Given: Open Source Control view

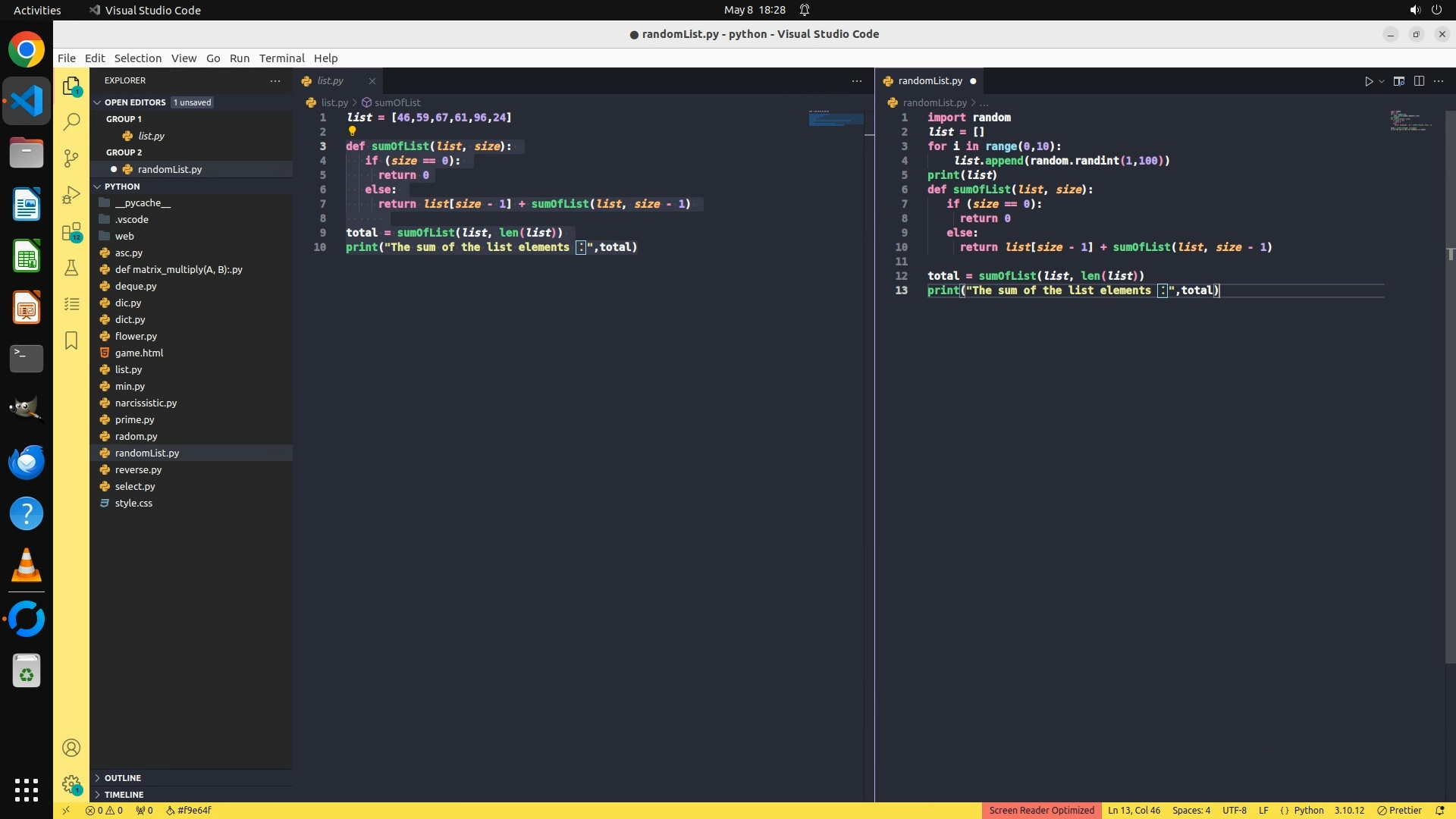Looking at the screenshot, I should pyautogui.click(x=71, y=158).
